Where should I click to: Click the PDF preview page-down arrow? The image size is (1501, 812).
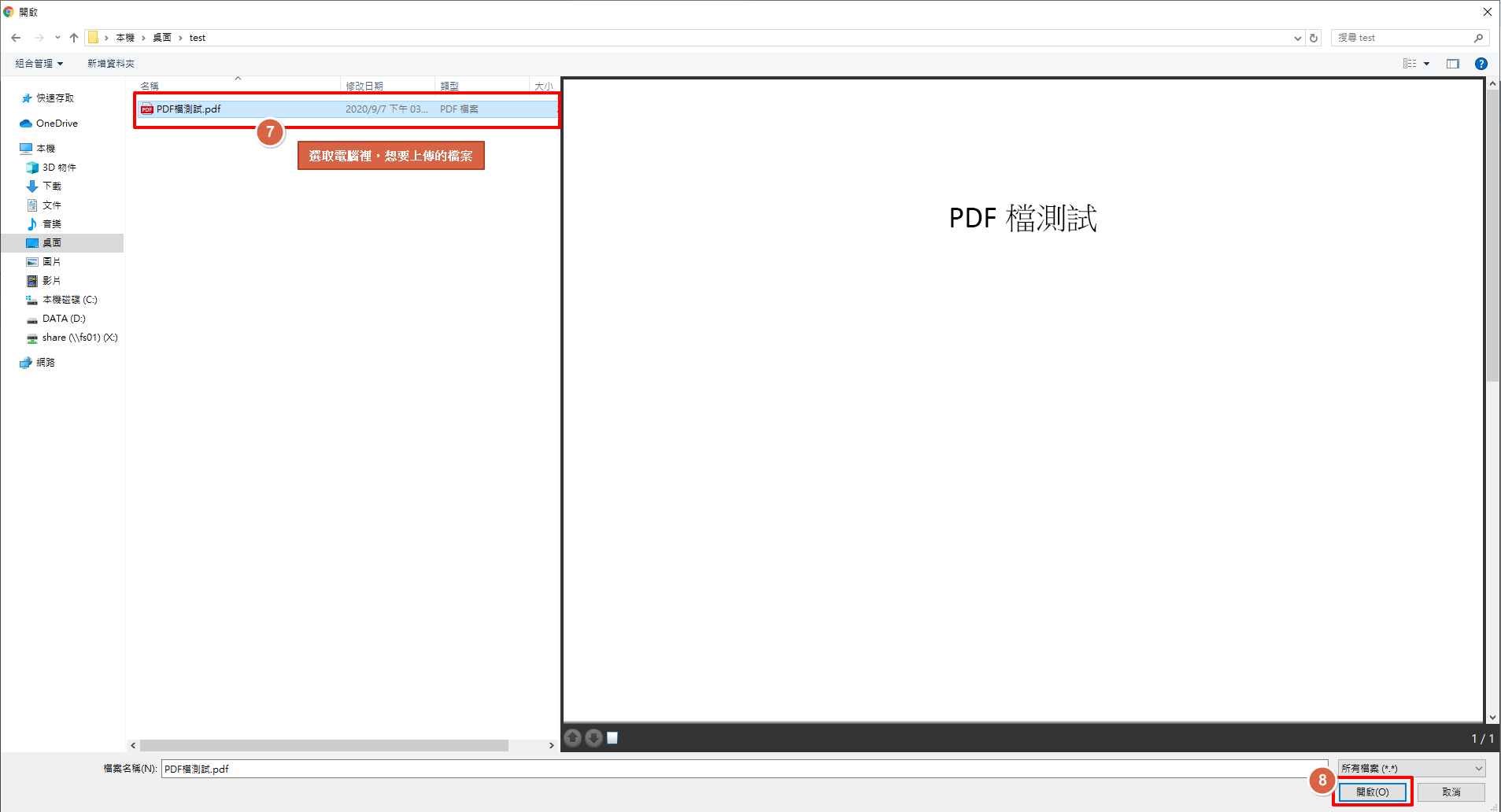pos(594,738)
